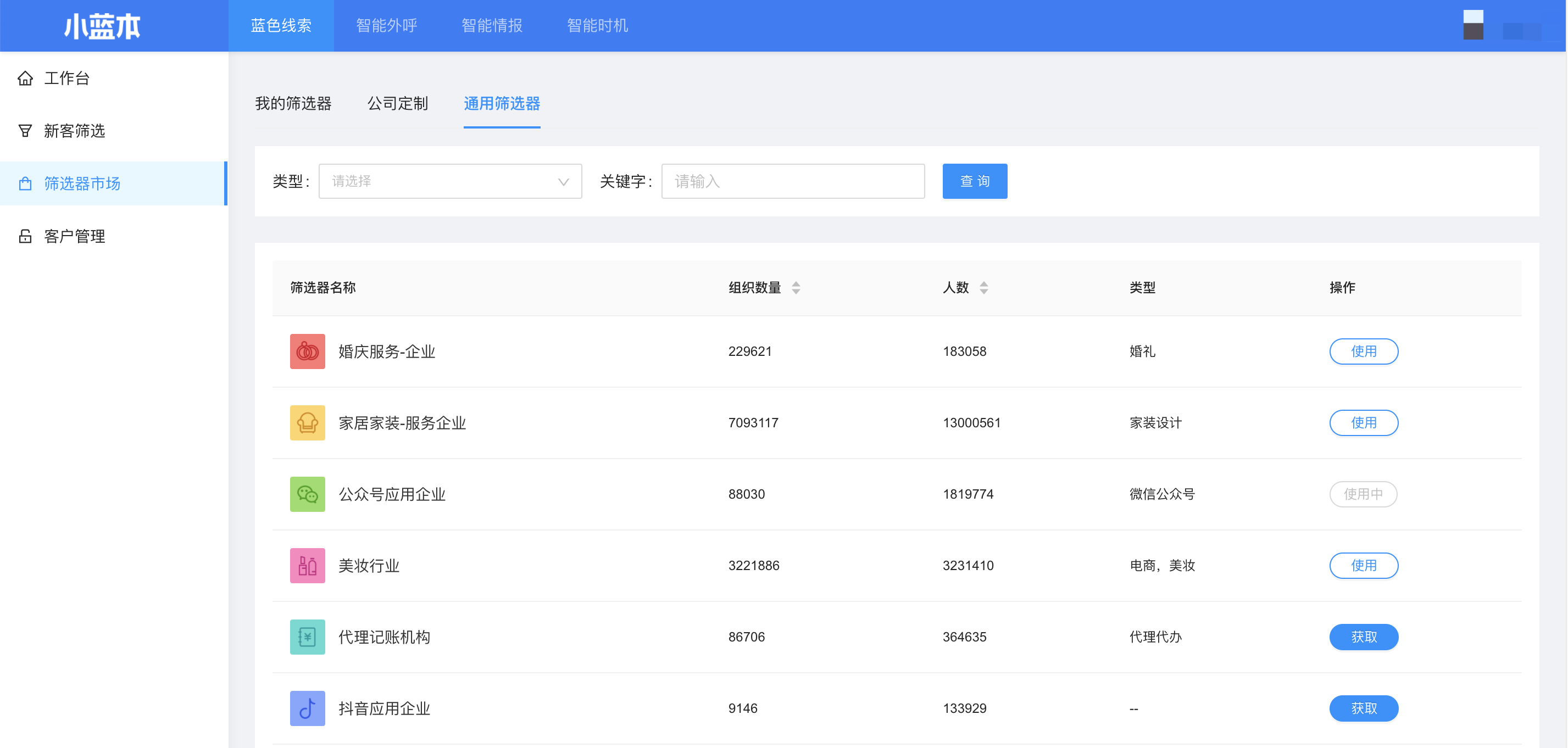This screenshot has height=748, width=1568.
Task: Open the 类型 dropdown selector
Action: [x=449, y=181]
